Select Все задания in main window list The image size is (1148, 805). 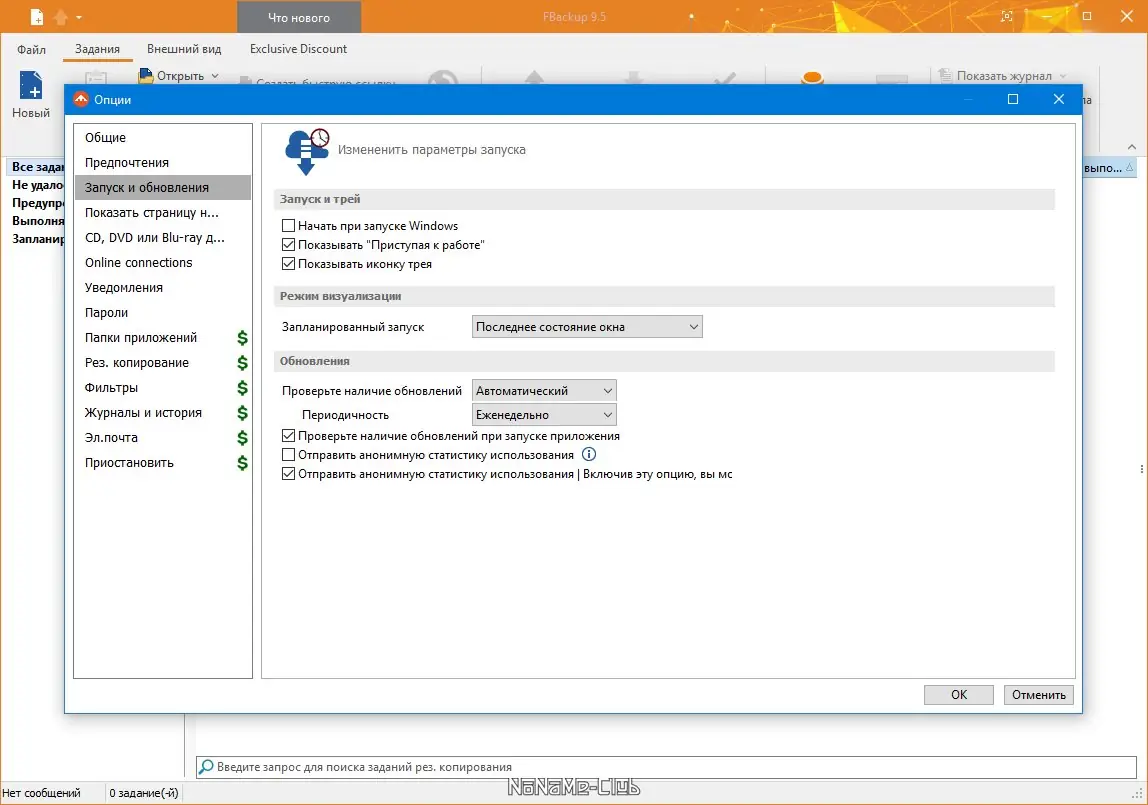click(37, 167)
